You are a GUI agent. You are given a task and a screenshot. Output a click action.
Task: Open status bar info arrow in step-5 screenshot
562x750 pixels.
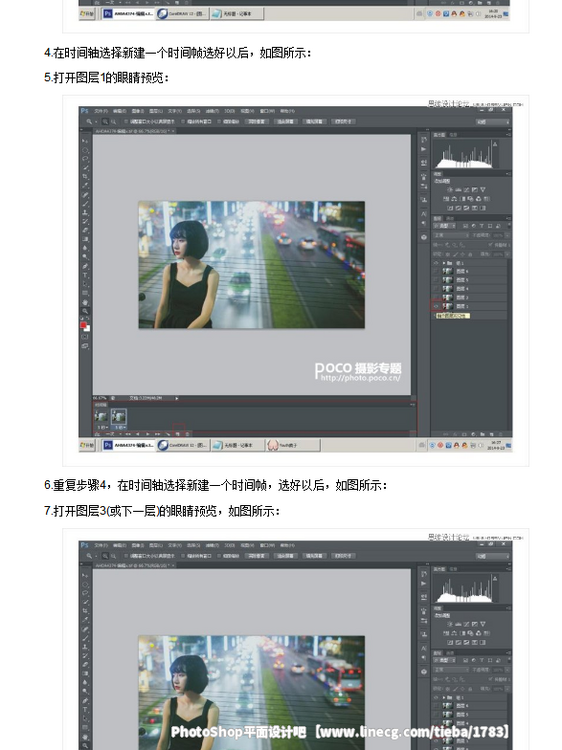tap(176, 398)
